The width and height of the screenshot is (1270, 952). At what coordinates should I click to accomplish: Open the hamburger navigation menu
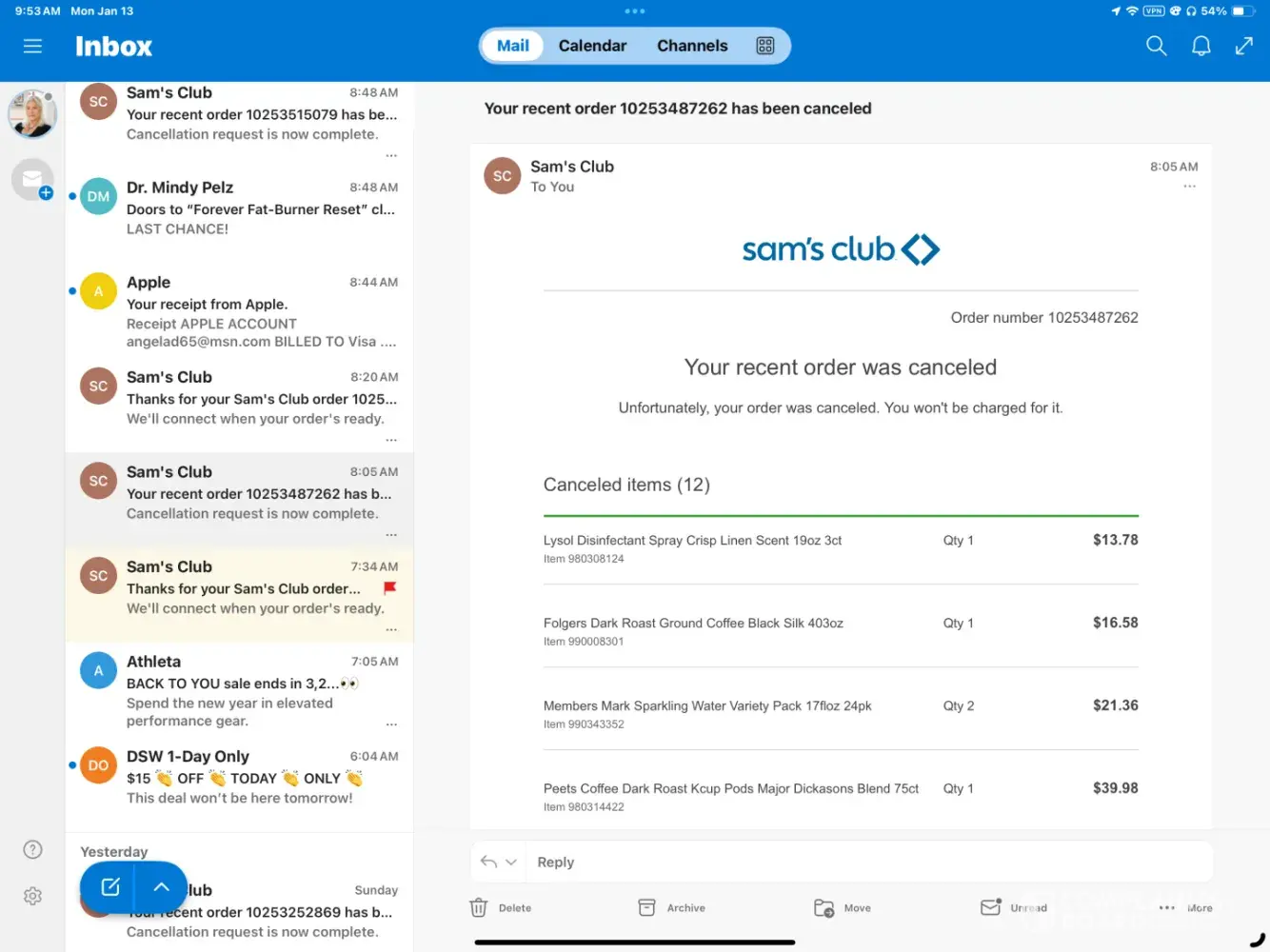32,46
